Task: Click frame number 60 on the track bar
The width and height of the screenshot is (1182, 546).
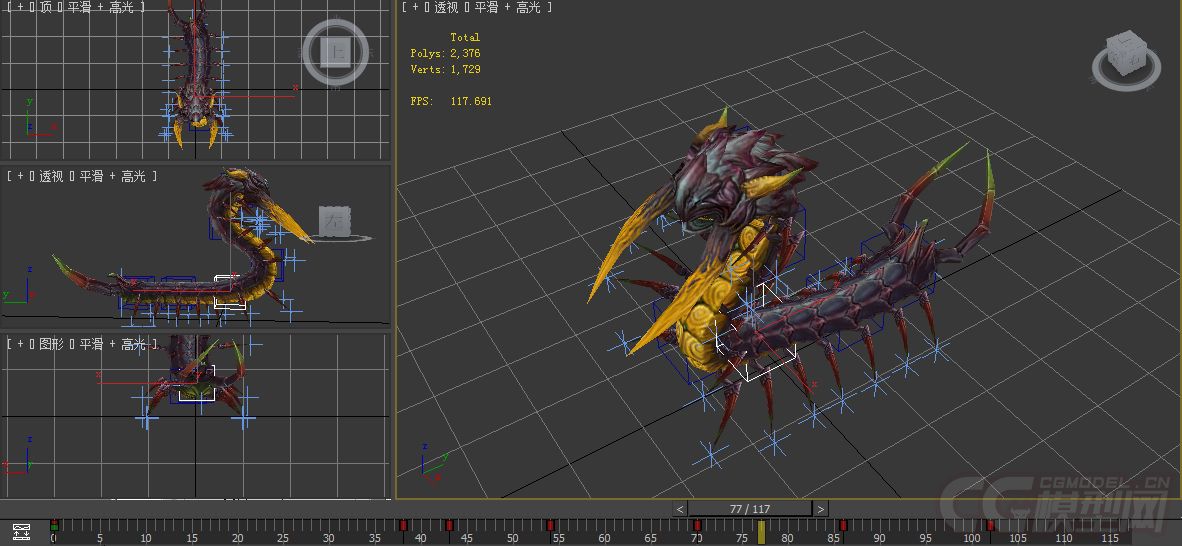Action: (605, 538)
